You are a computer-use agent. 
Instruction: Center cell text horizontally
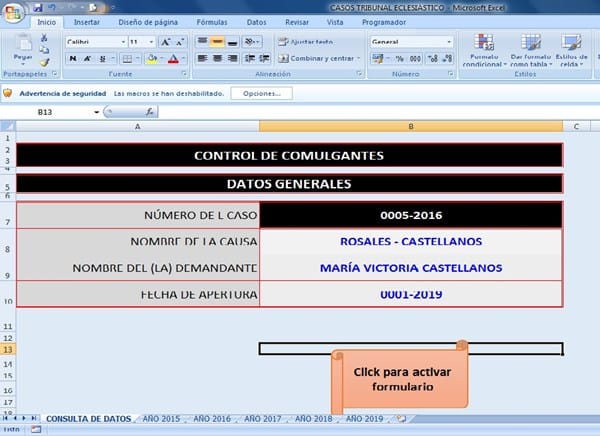click(217, 58)
